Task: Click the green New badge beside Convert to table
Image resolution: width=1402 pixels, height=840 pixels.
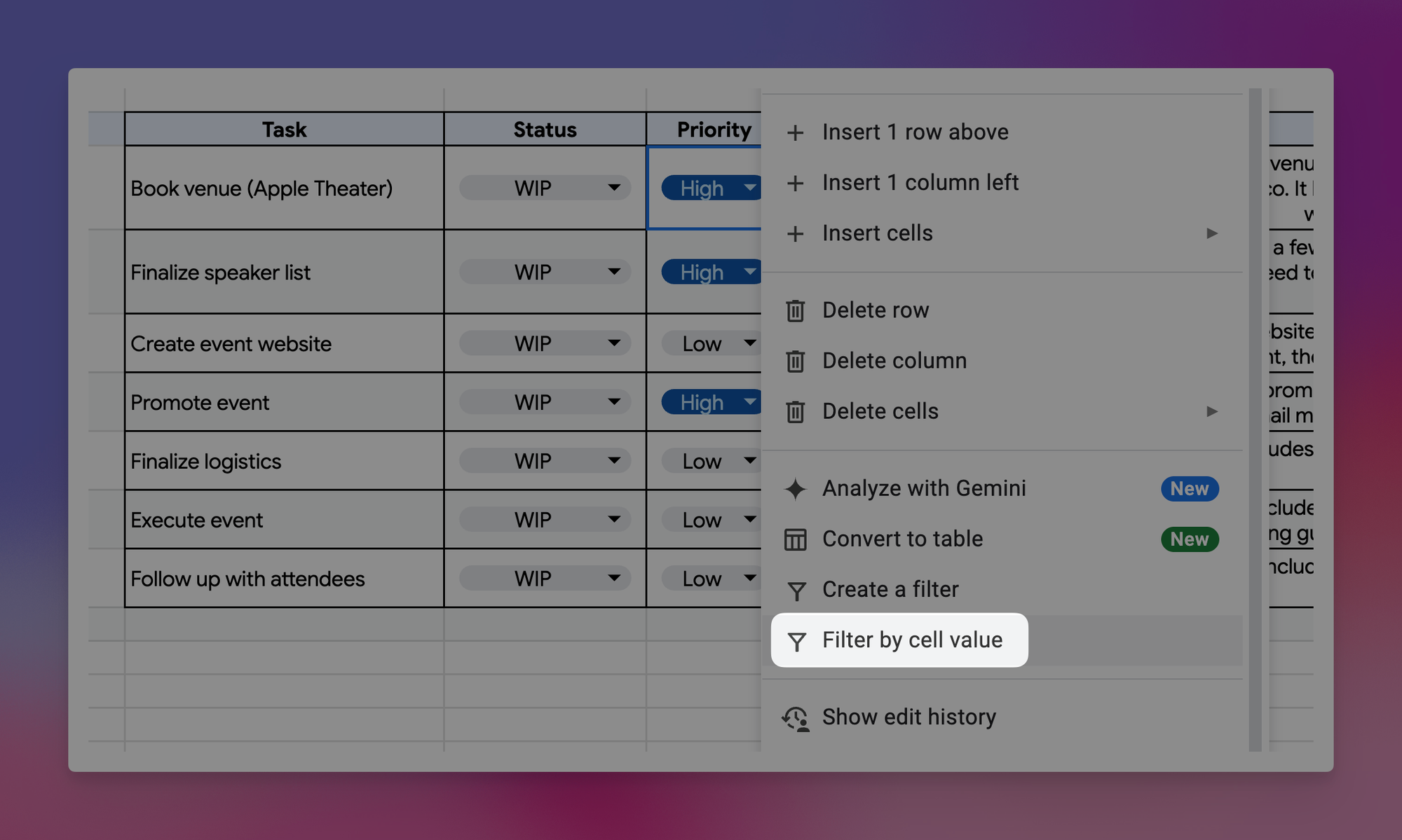Action: [x=1189, y=539]
